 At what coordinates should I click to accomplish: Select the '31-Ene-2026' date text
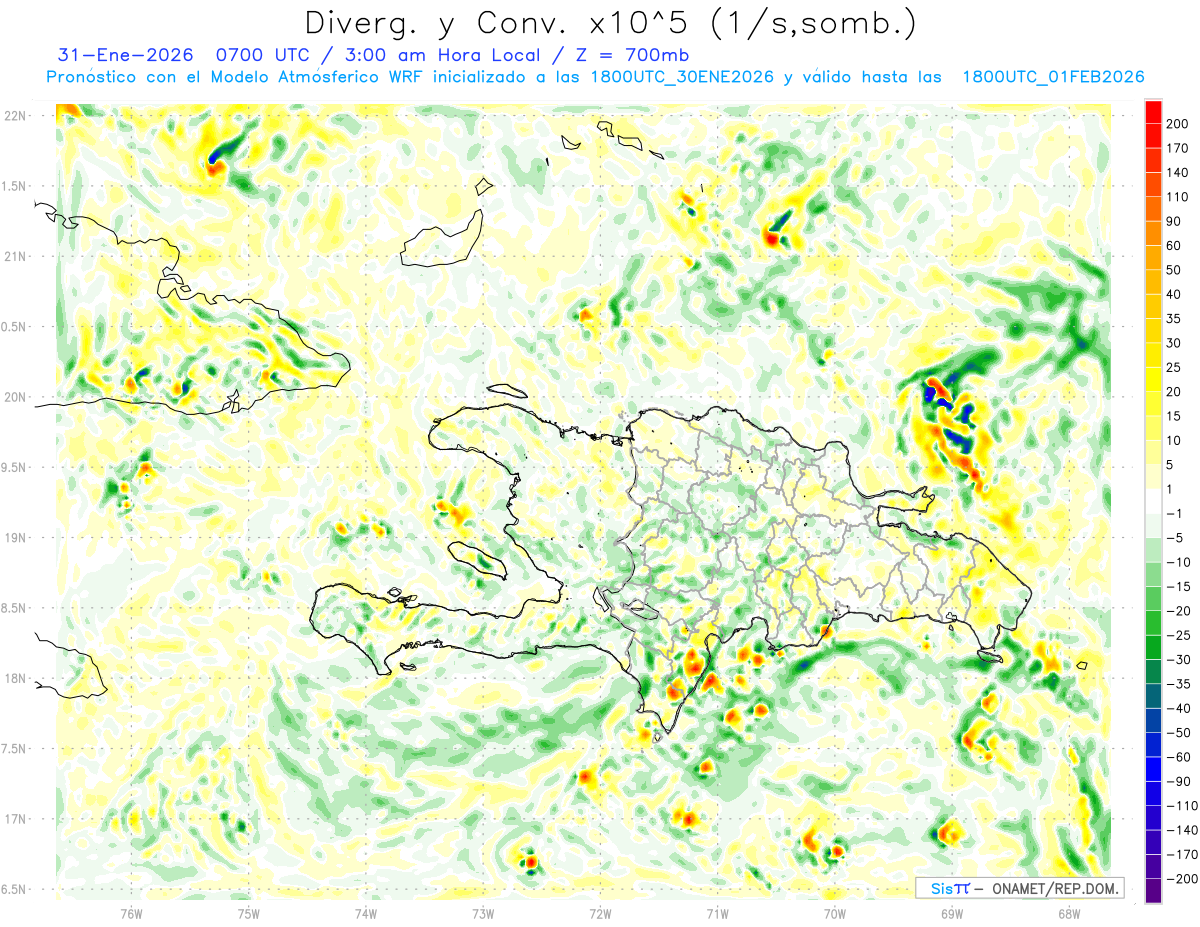coord(124,55)
